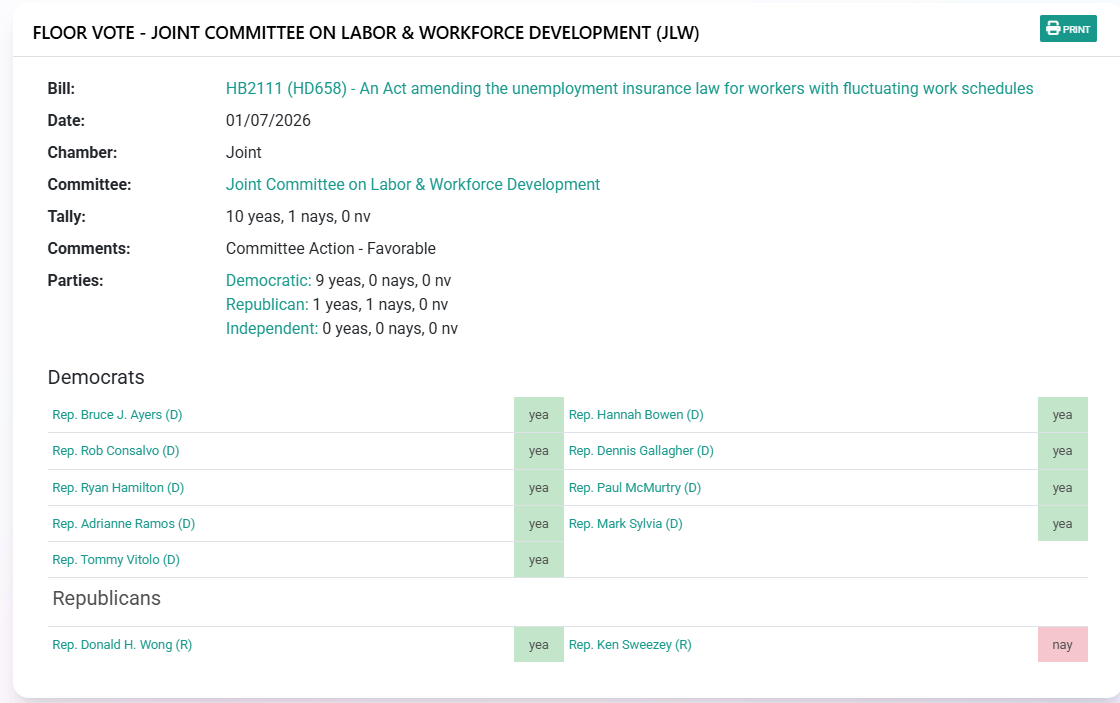
Task: Open Rep. Hannah Bowen profile
Action: click(x=636, y=415)
